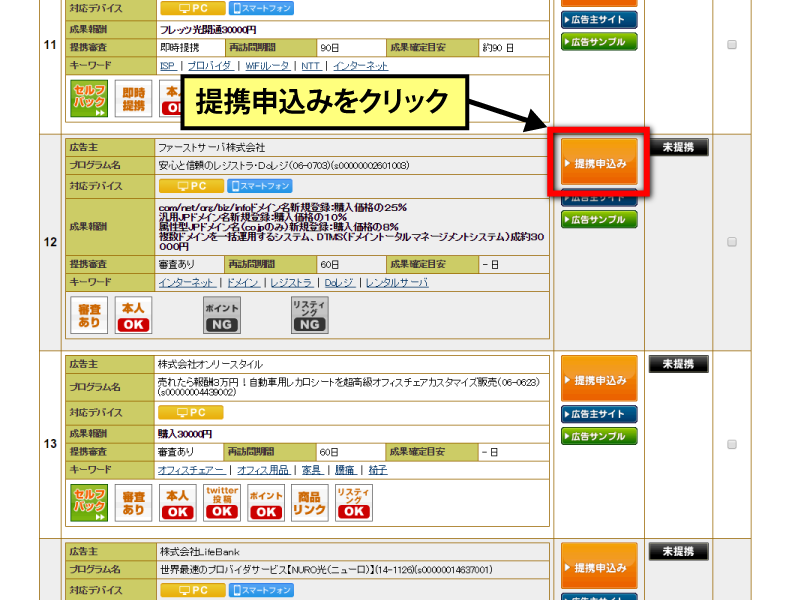Select the checkbox for row 12
Screen dimensions: 800x600
click(x=732, y=242)
